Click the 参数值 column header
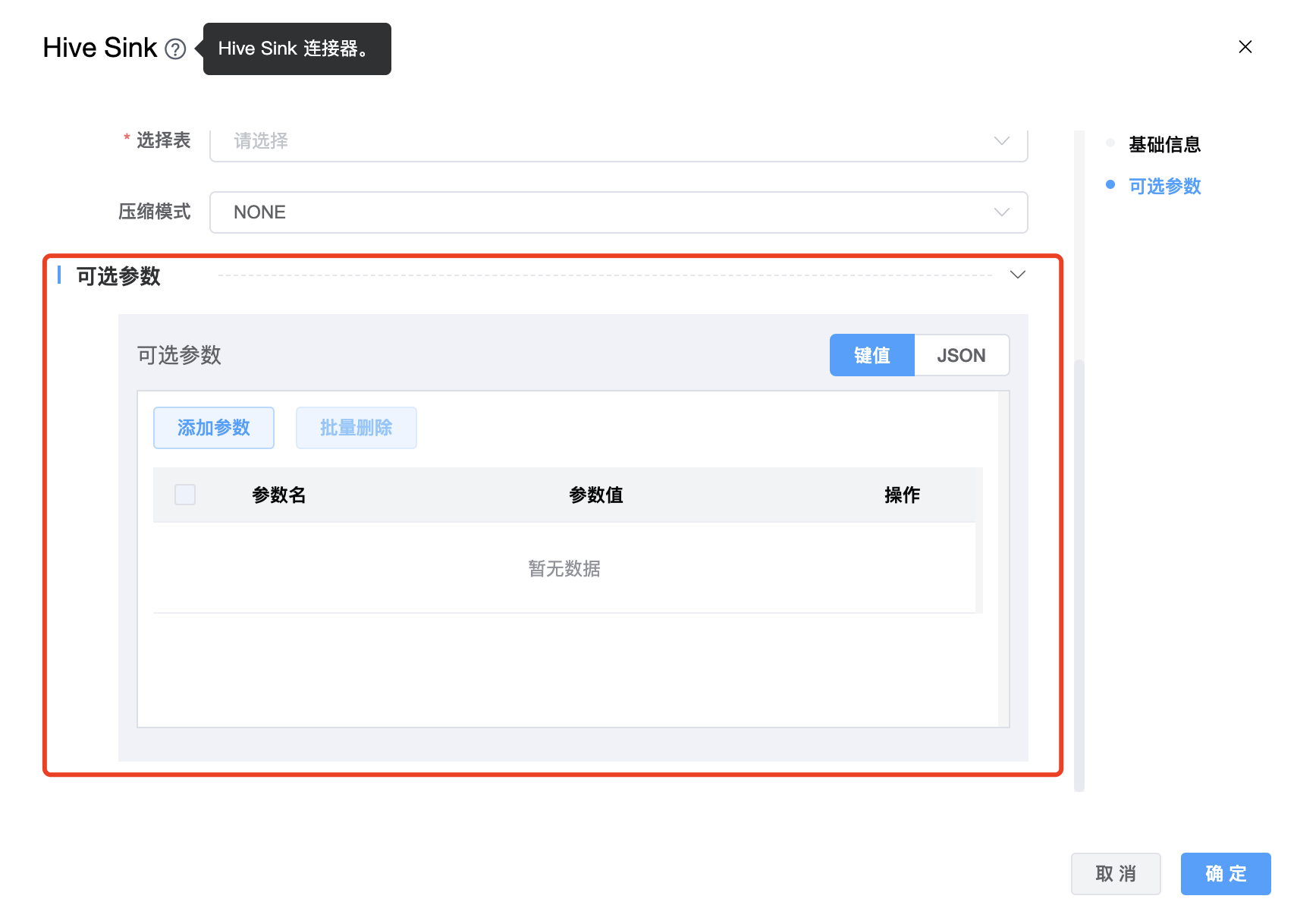Screen dimensions: 1297x924 (596, 495)
